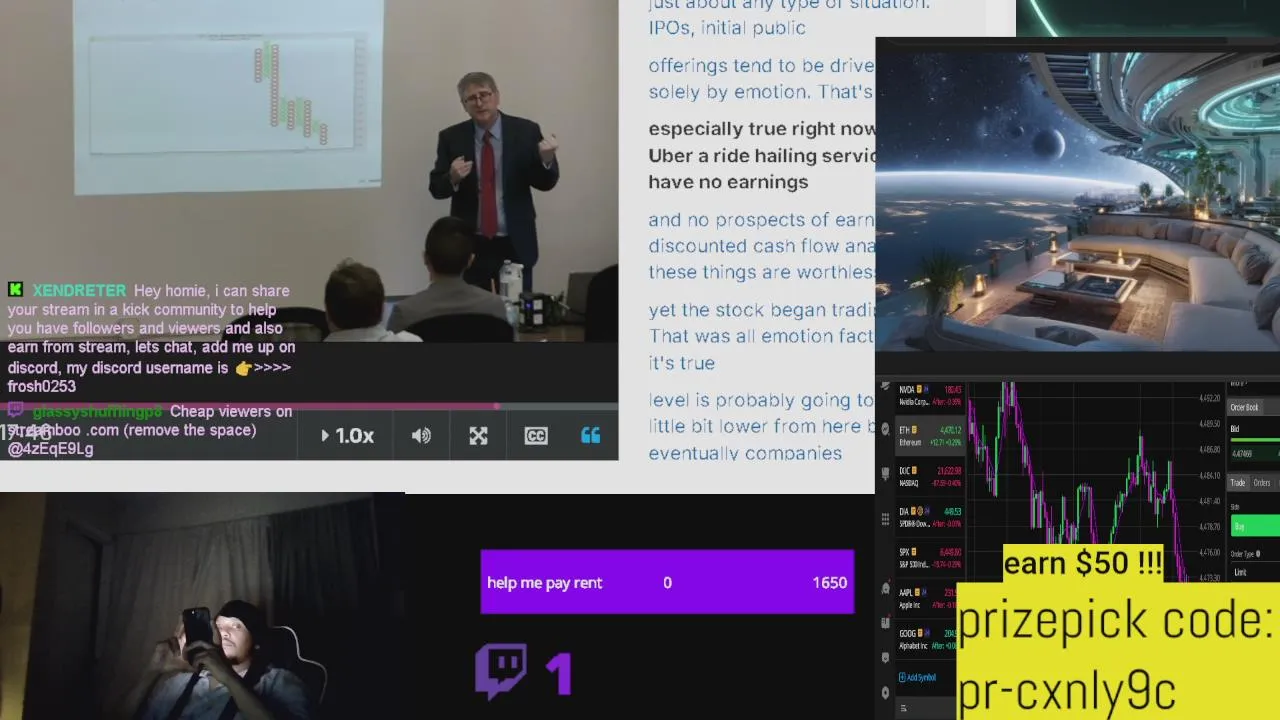
Task: Switch to the Trade tab
Action: (x=1238, y=482)
